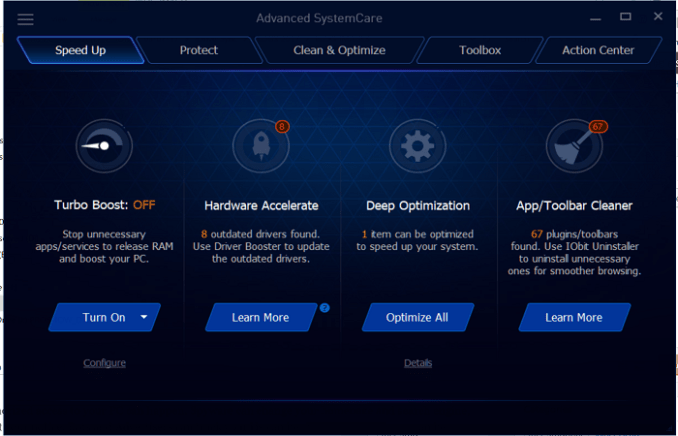Click the 'Stop unnecessary apps/services' description

[104, 247]
